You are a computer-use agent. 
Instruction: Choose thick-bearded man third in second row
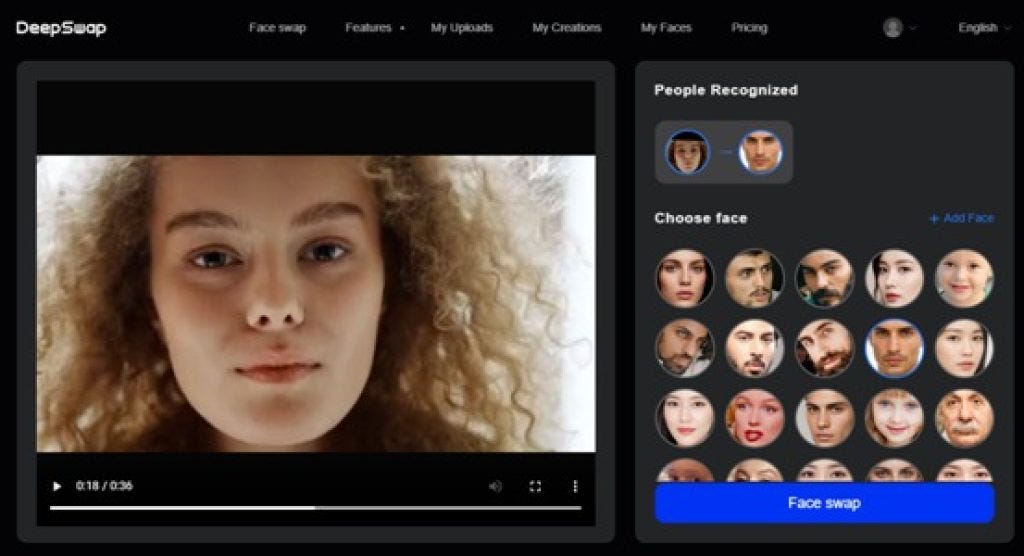[x=824, y=348]
